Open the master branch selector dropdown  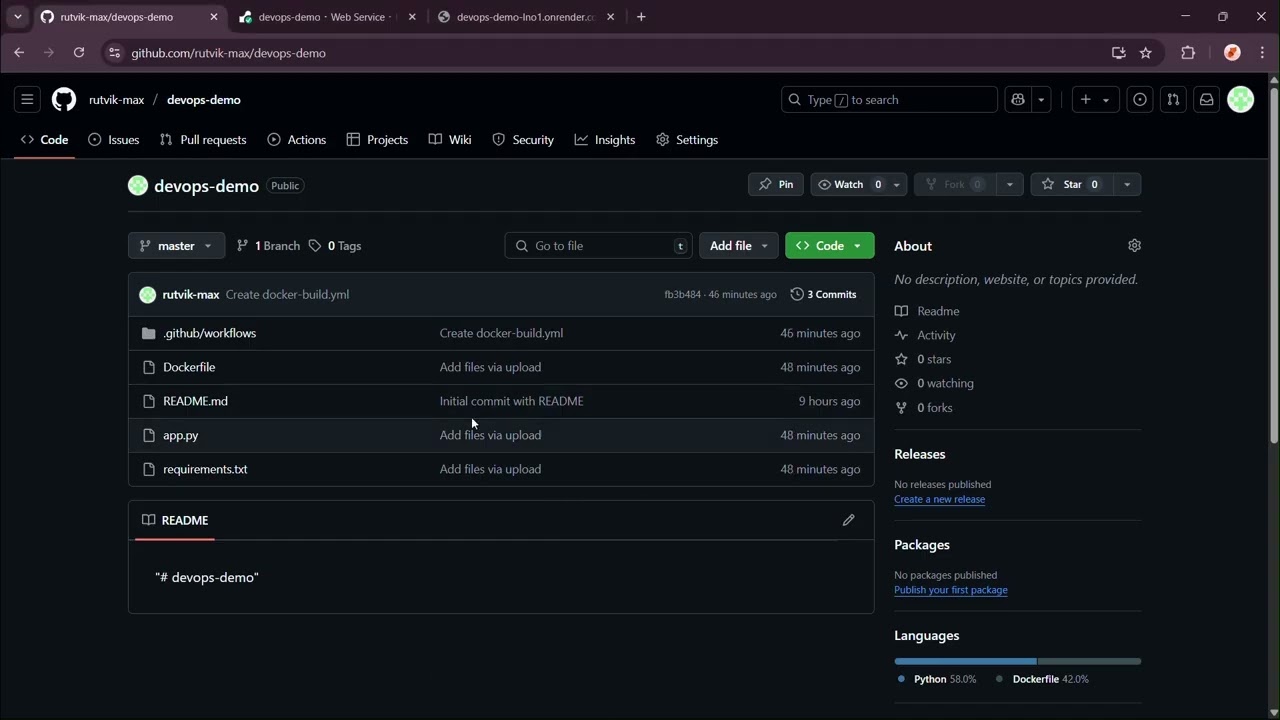tap(176, 246)
